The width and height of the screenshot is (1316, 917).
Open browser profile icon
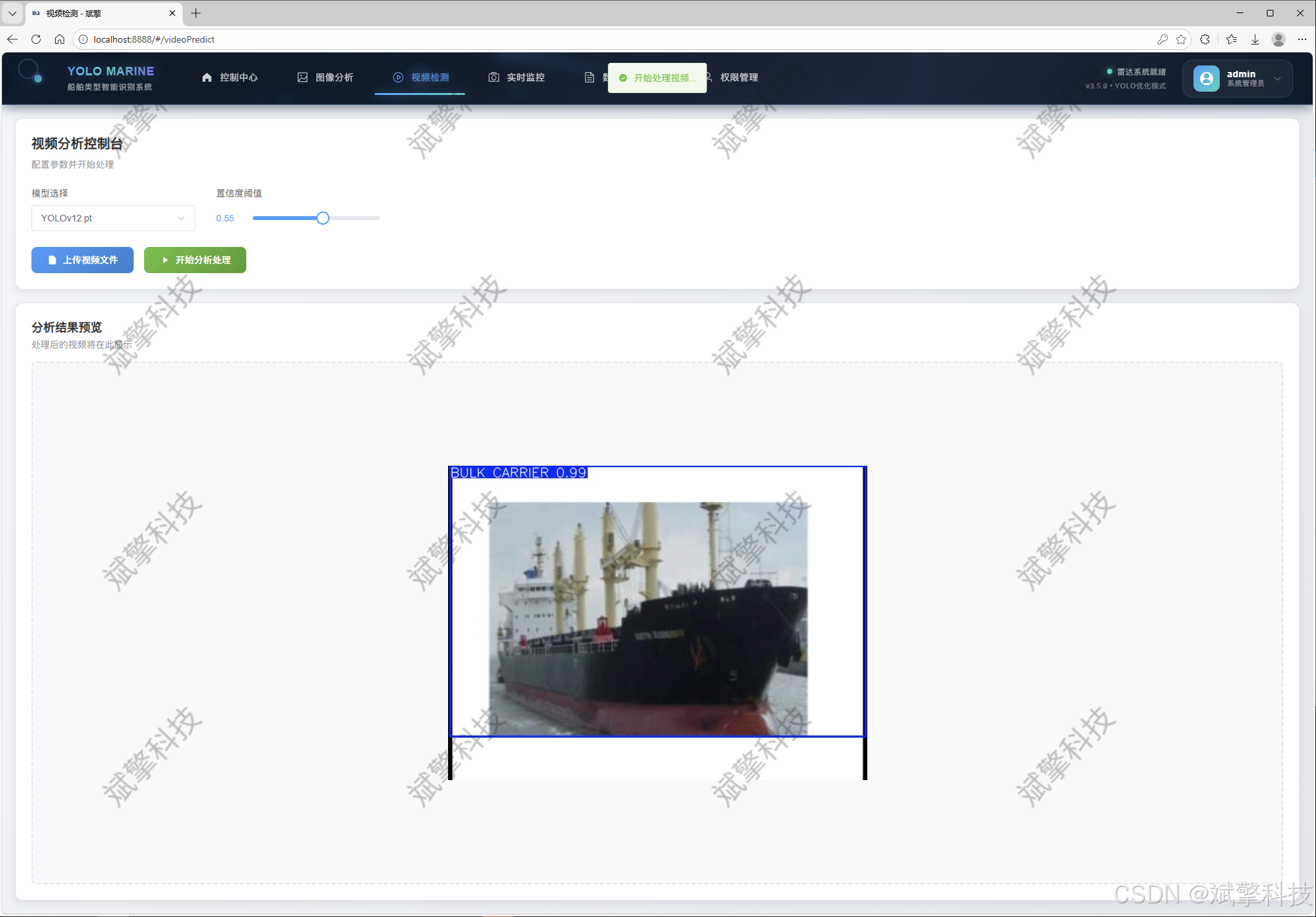1278,39
